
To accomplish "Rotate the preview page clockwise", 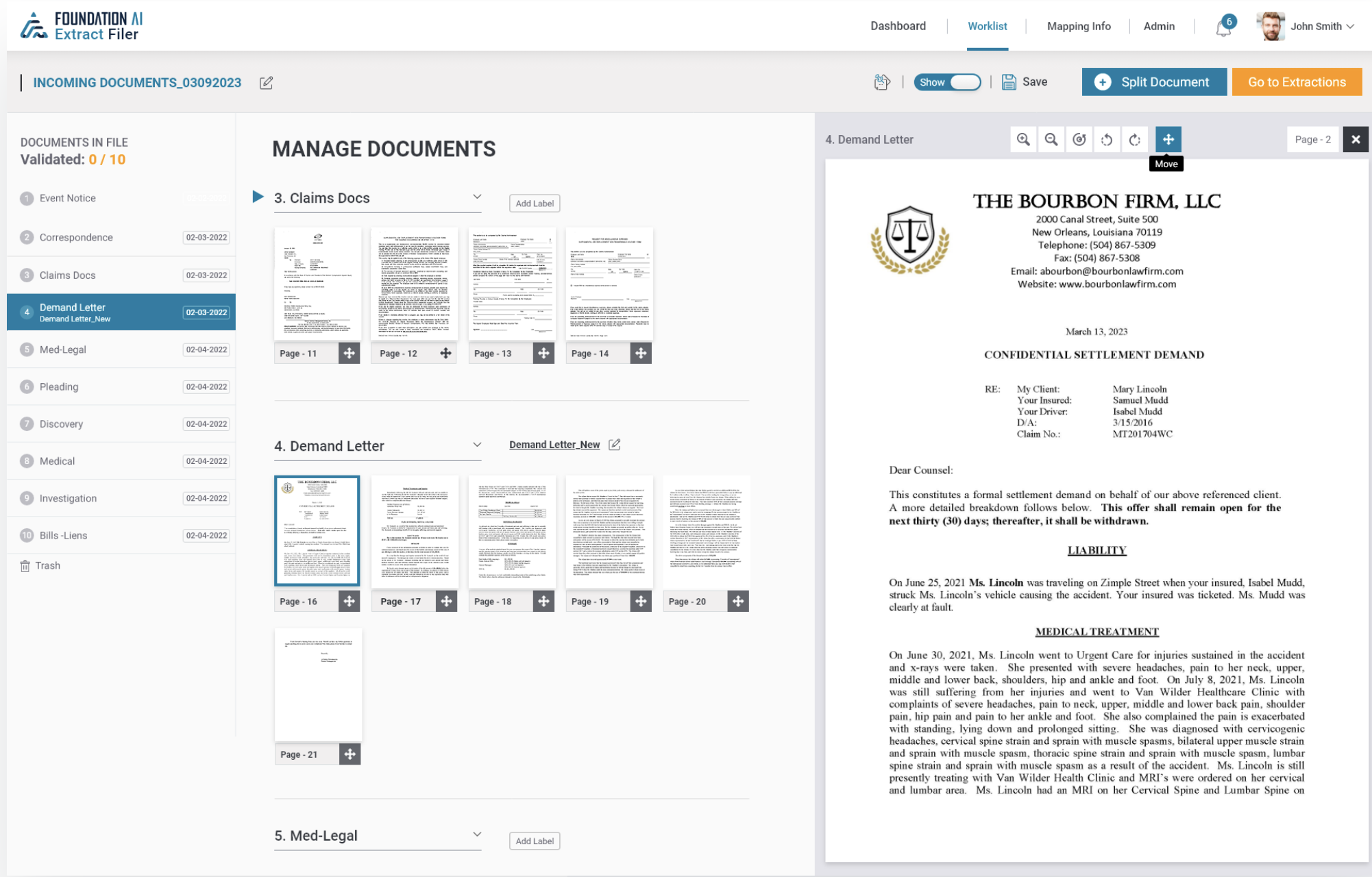I will pos(1134,139).
